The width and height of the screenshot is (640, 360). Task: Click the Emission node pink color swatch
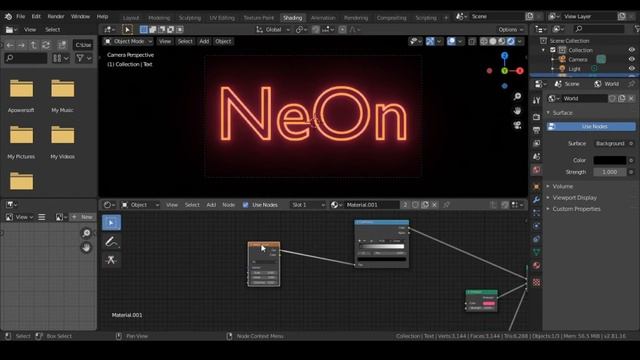click(x=489, y=303)
